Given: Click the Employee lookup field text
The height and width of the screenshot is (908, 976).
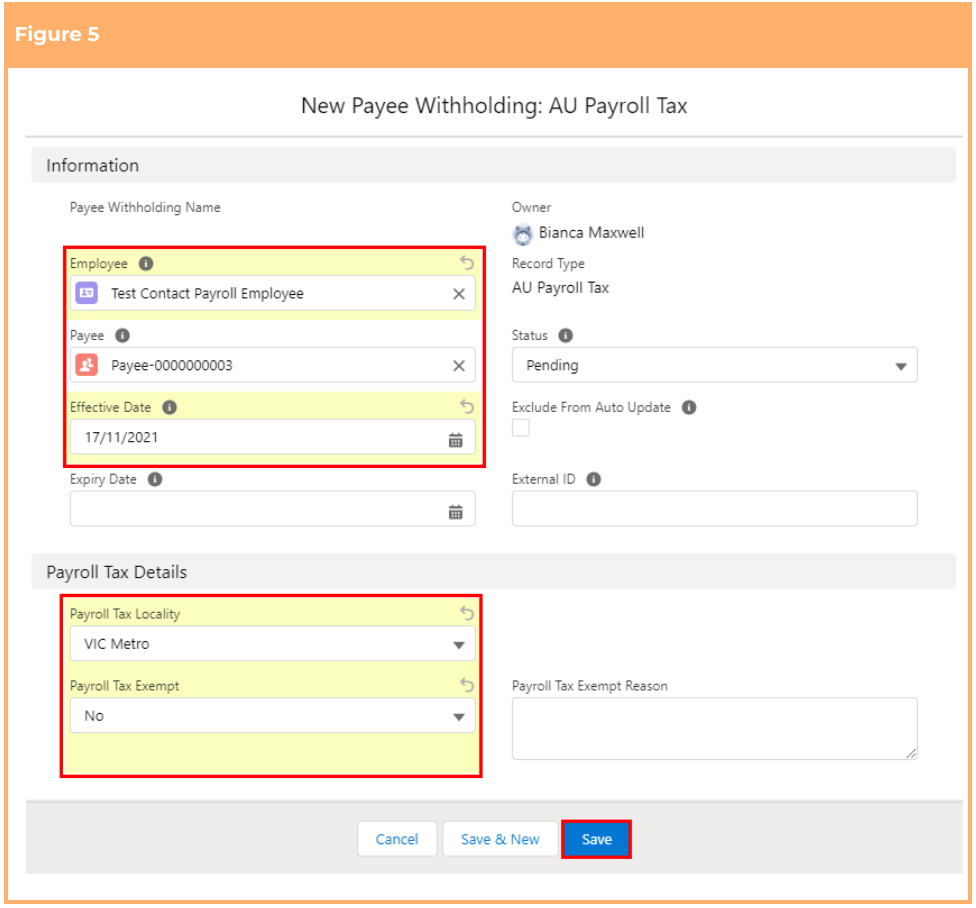Looking at the screenshot, I should tap(207, 294).
